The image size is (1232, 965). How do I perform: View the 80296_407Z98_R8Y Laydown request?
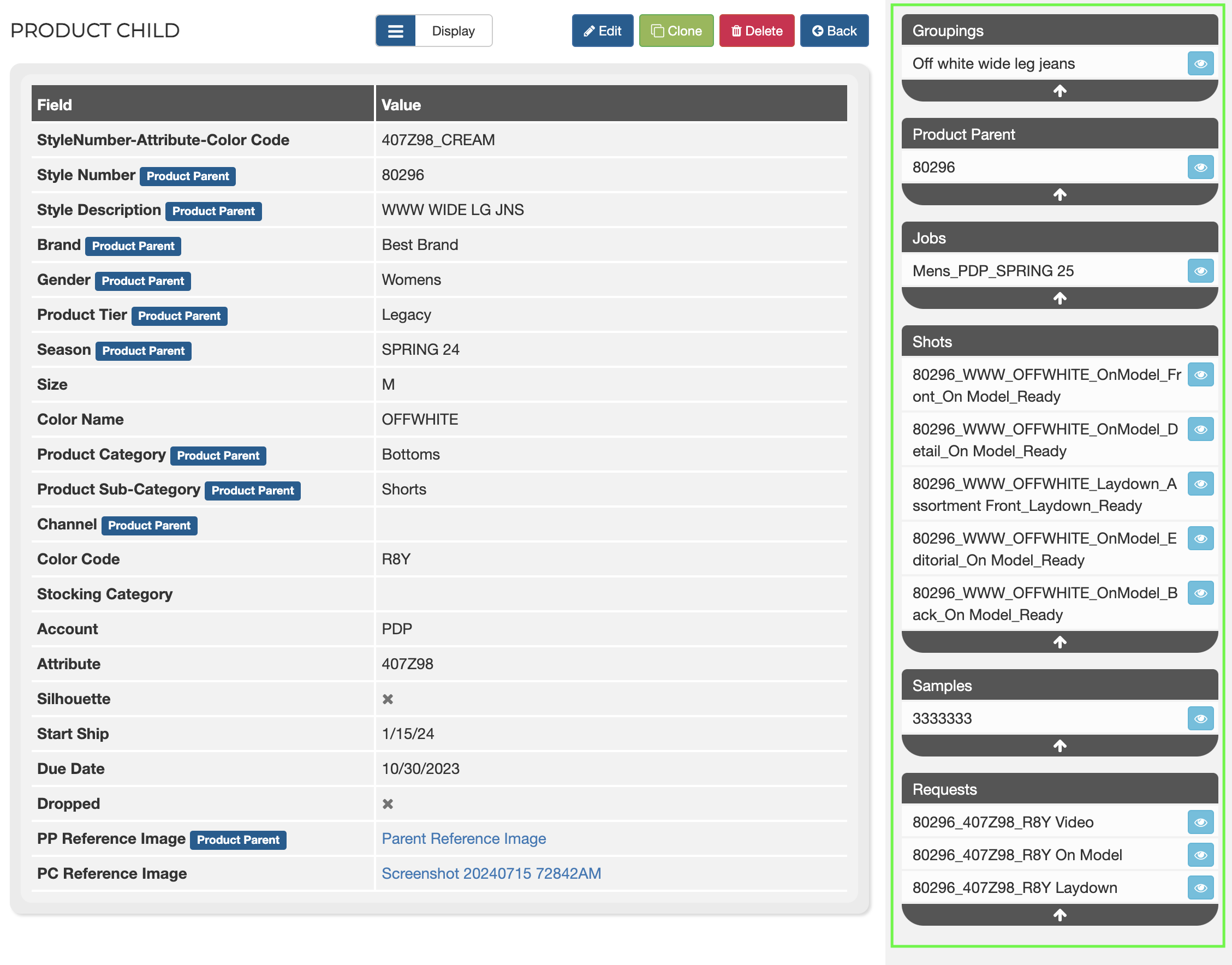tap(1200, 887)
